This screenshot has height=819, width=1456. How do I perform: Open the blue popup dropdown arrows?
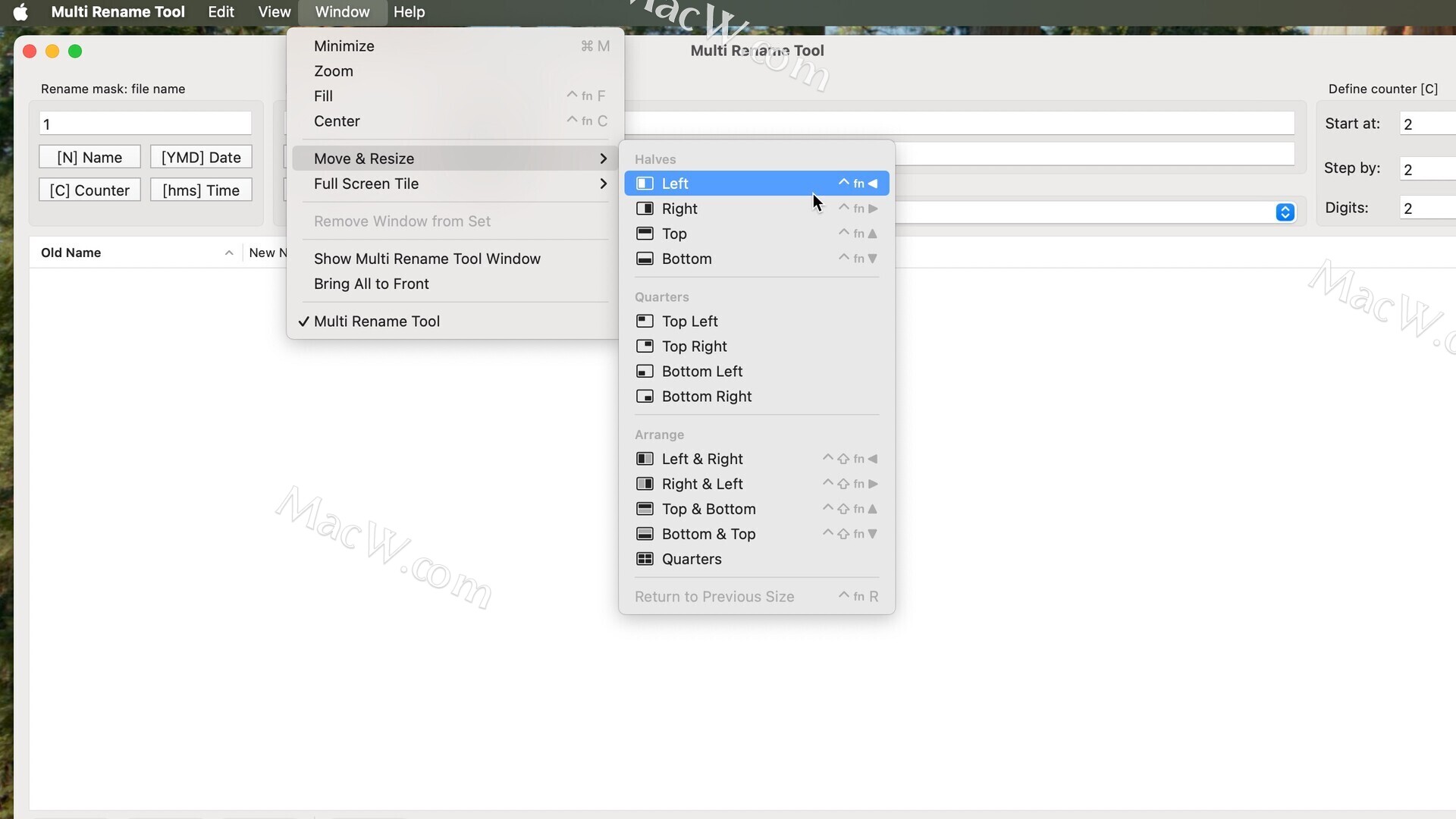pyautogui.click(x=1285, y=212)
